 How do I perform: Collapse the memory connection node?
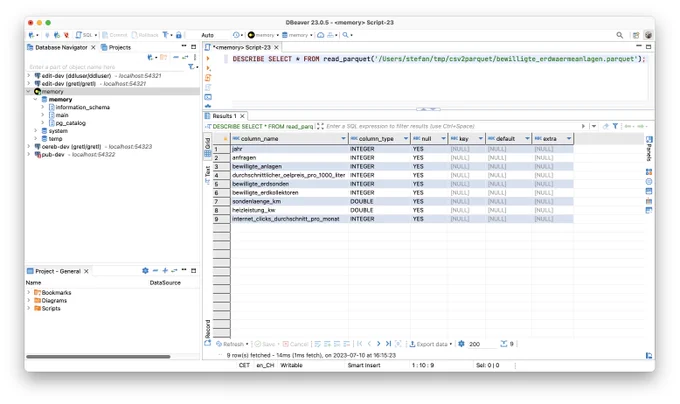29,91
